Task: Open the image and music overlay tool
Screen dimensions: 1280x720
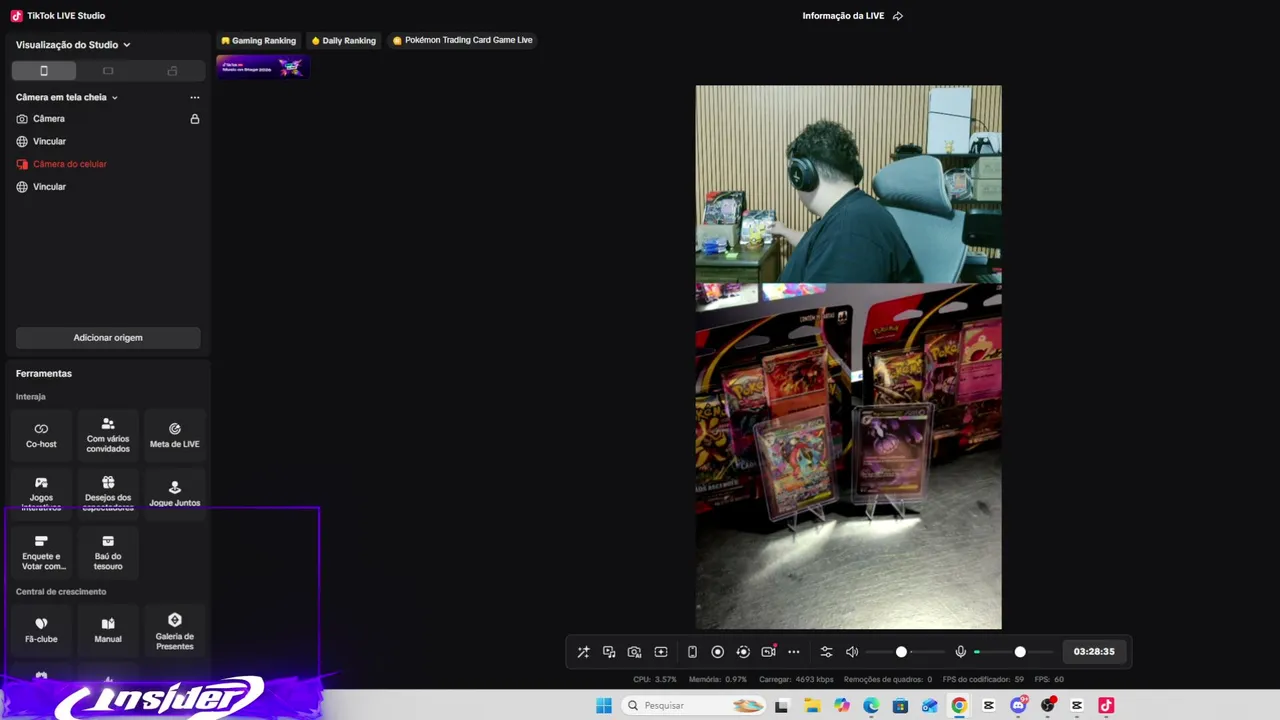Action: coord(609,652)
